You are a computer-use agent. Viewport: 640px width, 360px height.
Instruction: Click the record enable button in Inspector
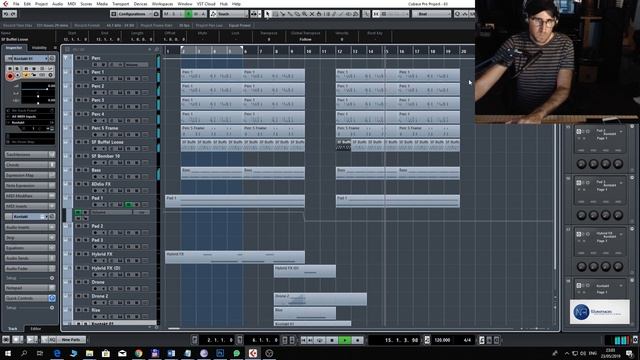coord(10,76)
